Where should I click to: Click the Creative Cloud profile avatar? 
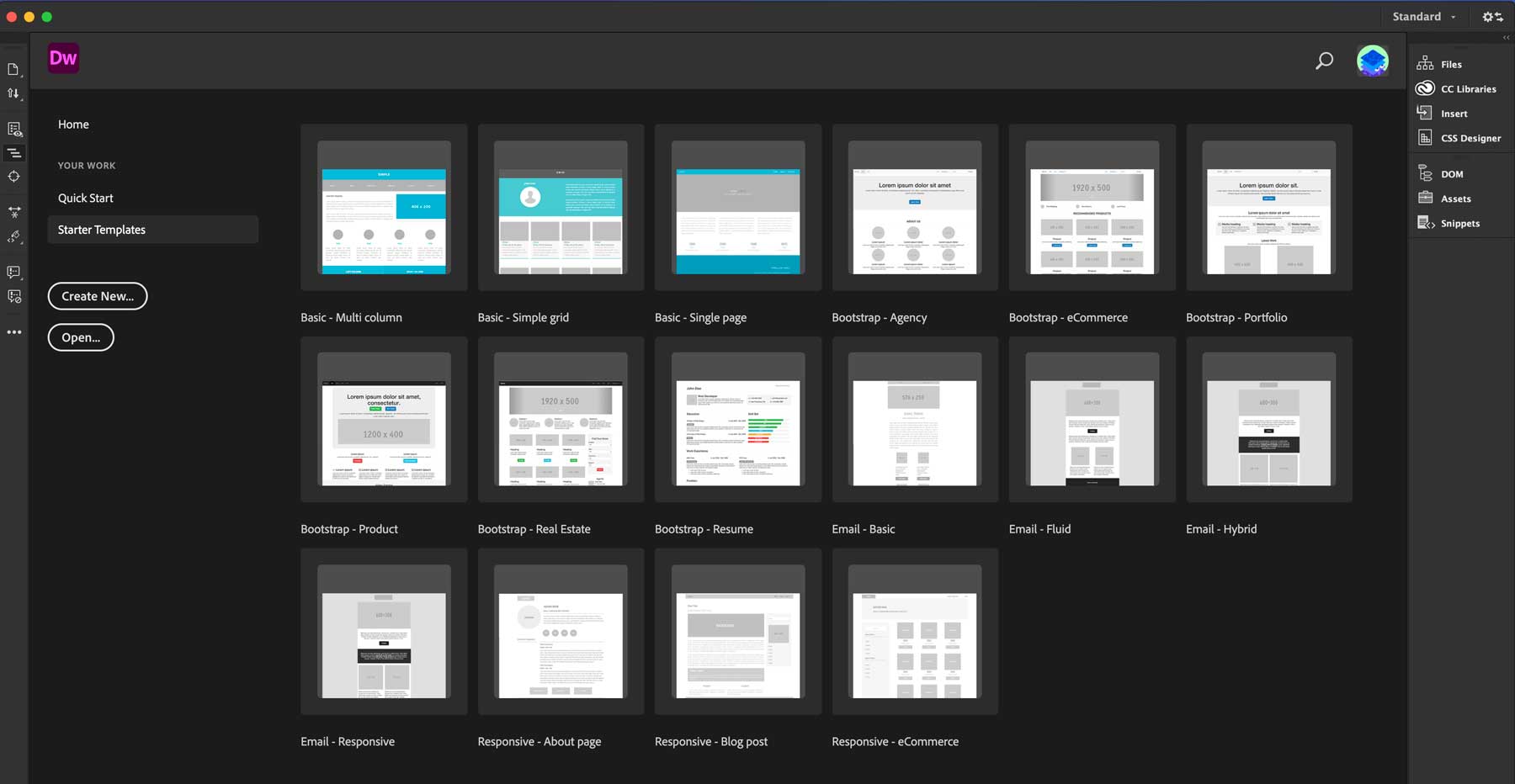[x=1373, y=60]
